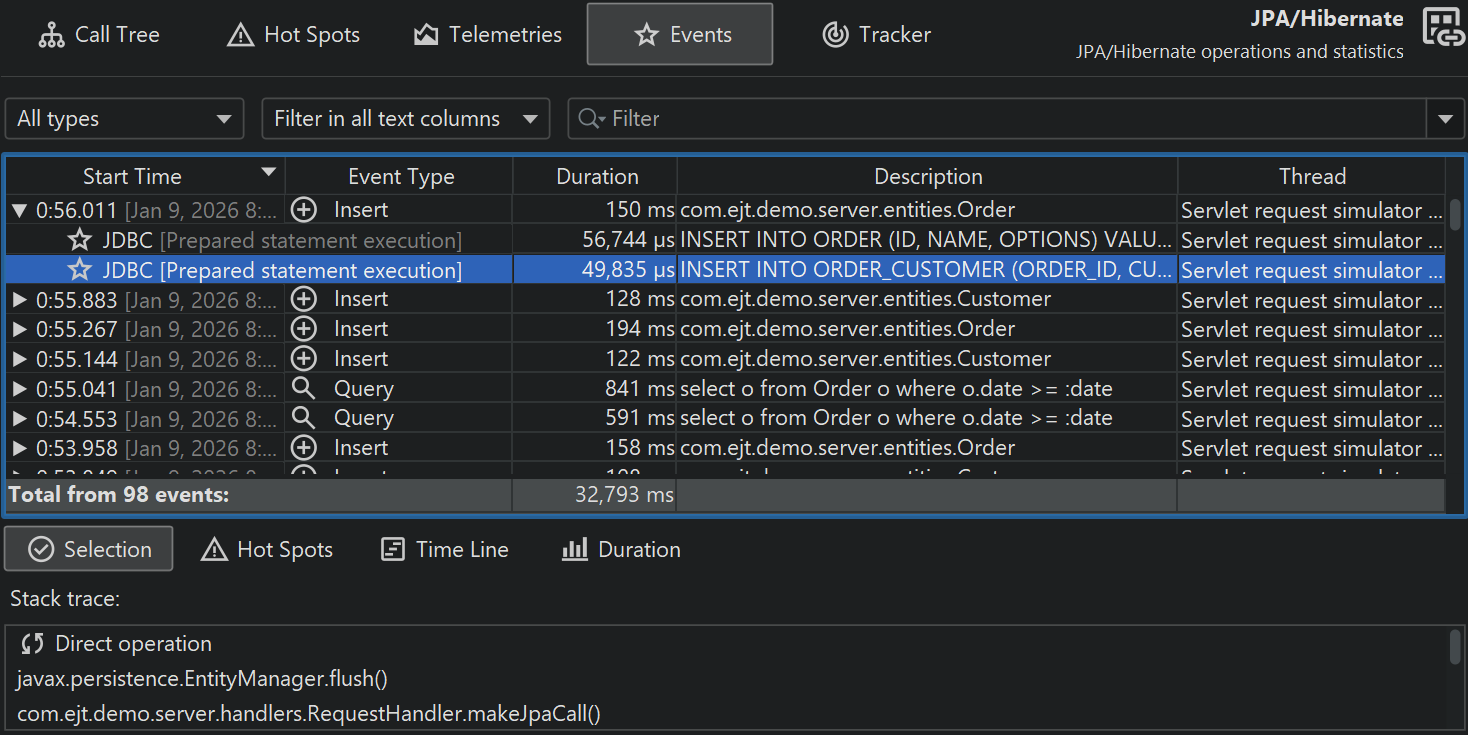1468x735 pixels.
Task: Click the magnifier icon in Filter field
Action: [590, 119]
